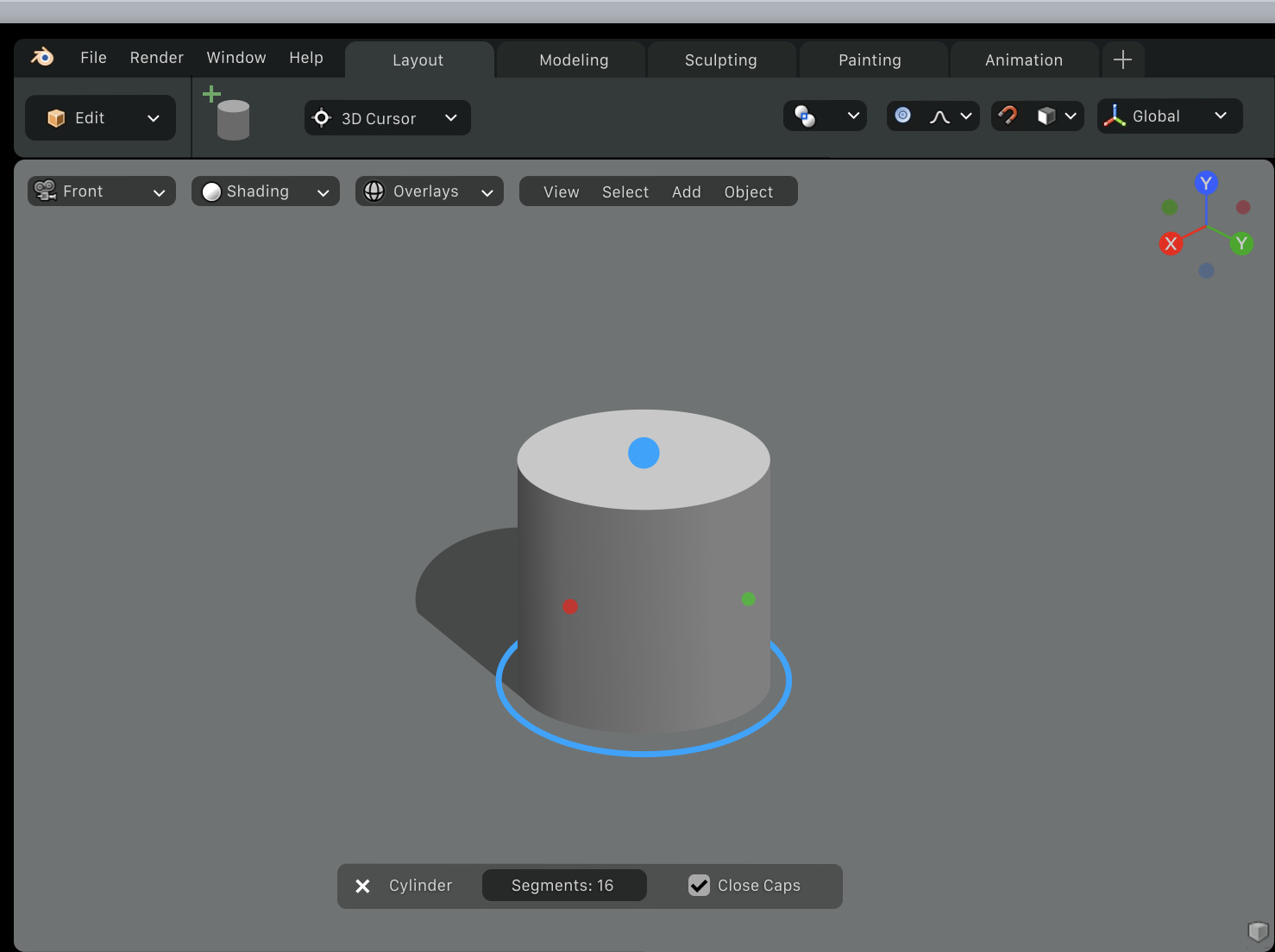Switch to the Sculpting workspace tab
The image size is (1275, 952).
pyautogui.click(x=721, y=60)
